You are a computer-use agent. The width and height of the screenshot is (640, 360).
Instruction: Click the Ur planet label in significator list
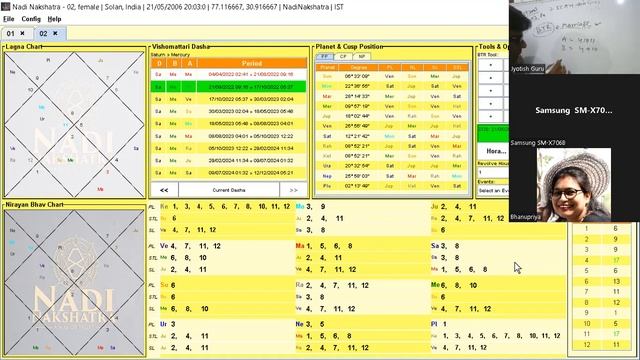tap(164, 324)
